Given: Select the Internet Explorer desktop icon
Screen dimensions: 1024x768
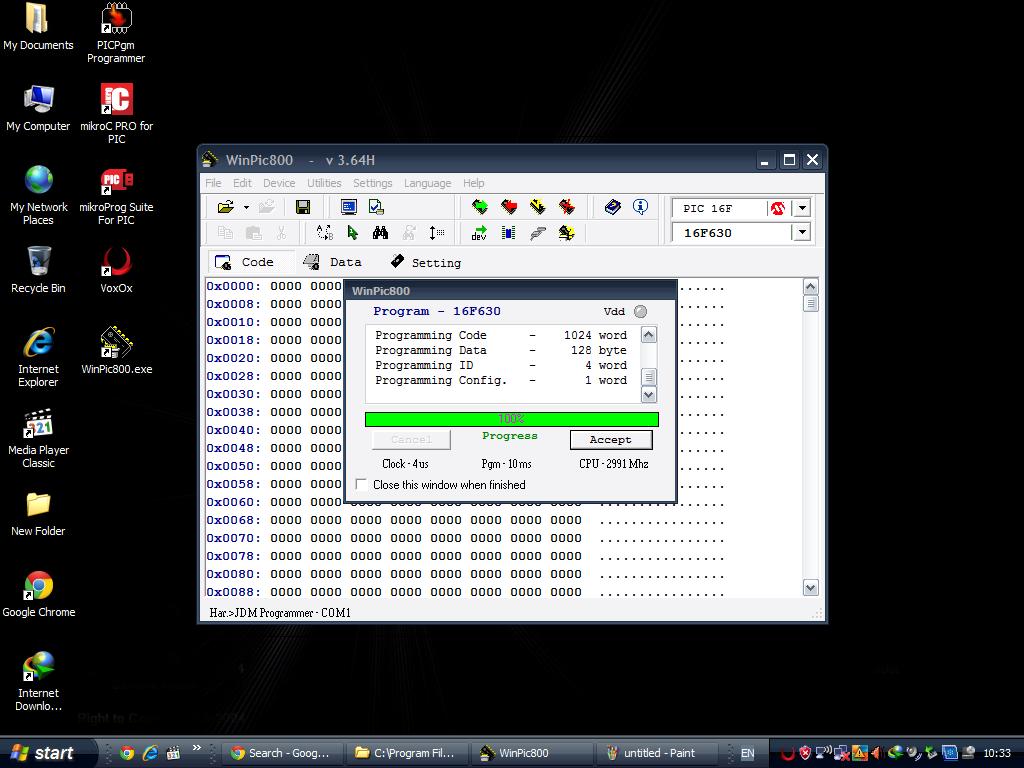Looking at the screenshot, I should [x=39, y=357].
